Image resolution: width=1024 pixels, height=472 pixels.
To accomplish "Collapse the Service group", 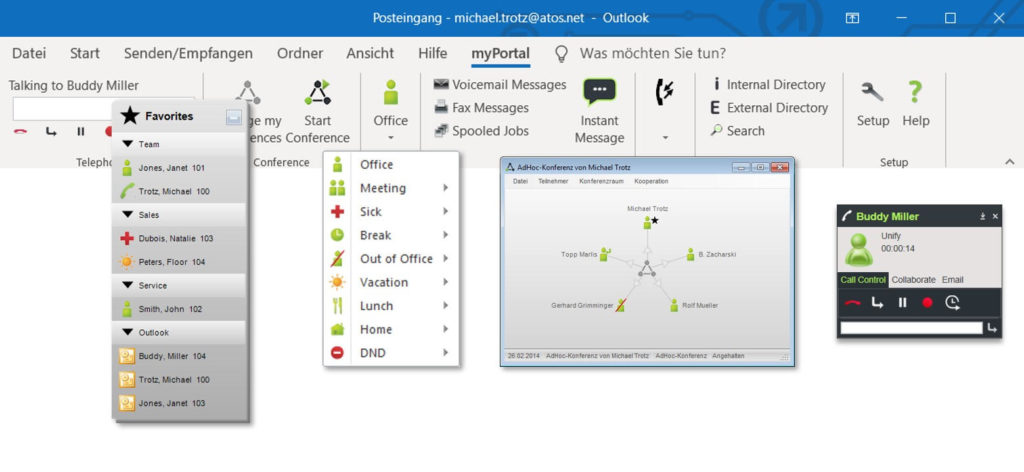I will point(127,285).
